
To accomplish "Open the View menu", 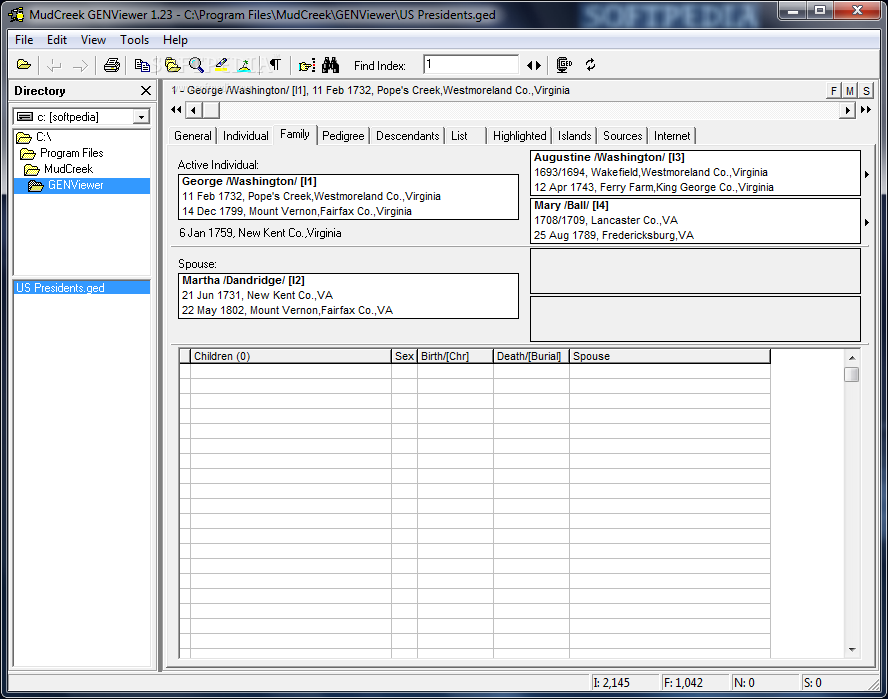I will [93, 40].
